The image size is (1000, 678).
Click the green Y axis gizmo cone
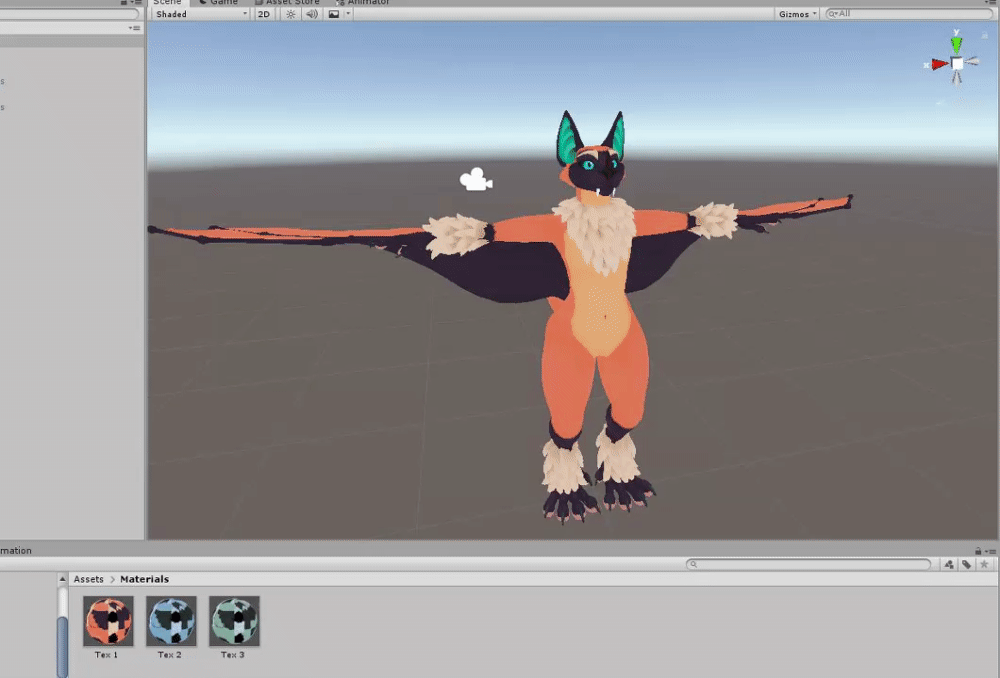(956, 44)
